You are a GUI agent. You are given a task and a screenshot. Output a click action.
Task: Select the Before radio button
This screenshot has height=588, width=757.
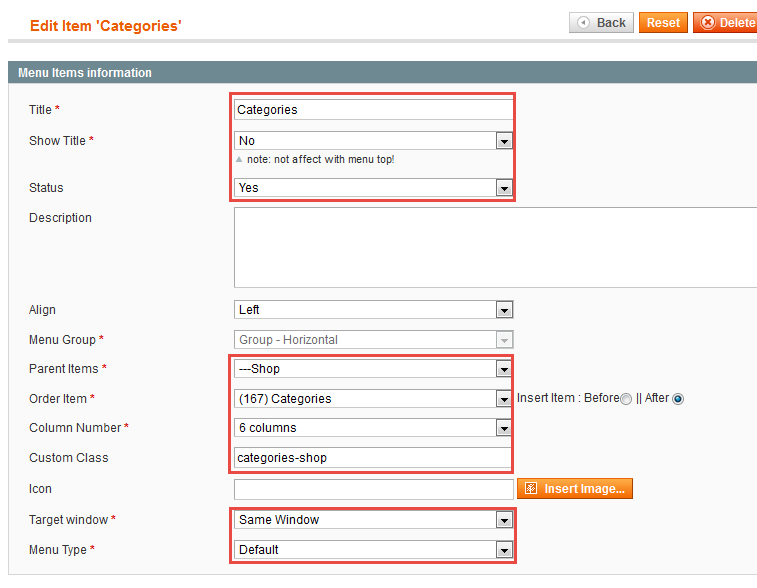[x=626, y=399]
